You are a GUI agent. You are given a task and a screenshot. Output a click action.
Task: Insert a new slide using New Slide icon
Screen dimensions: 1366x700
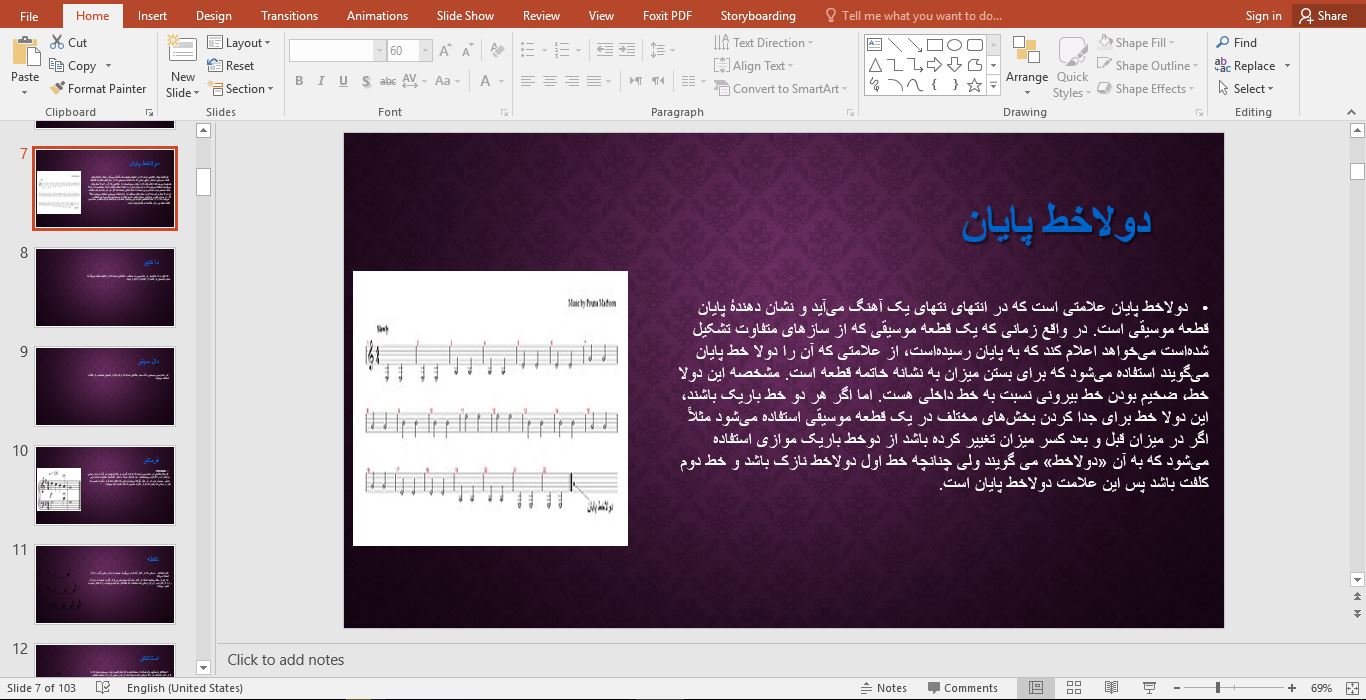[x=182, y=50]
